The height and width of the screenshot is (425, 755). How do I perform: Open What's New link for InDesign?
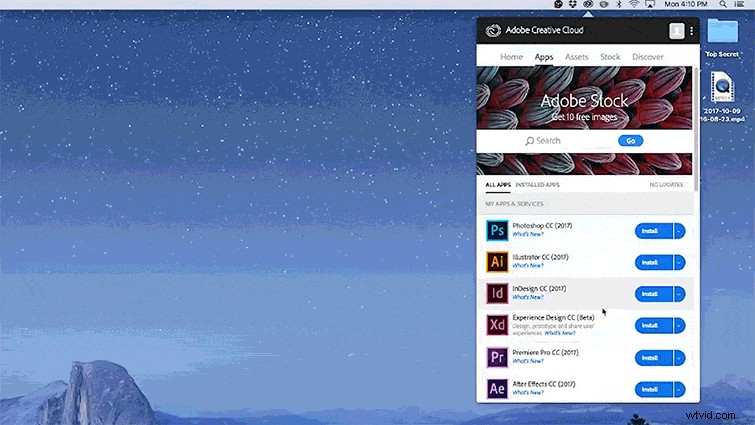pyautogui.click(x=528, y=297)
